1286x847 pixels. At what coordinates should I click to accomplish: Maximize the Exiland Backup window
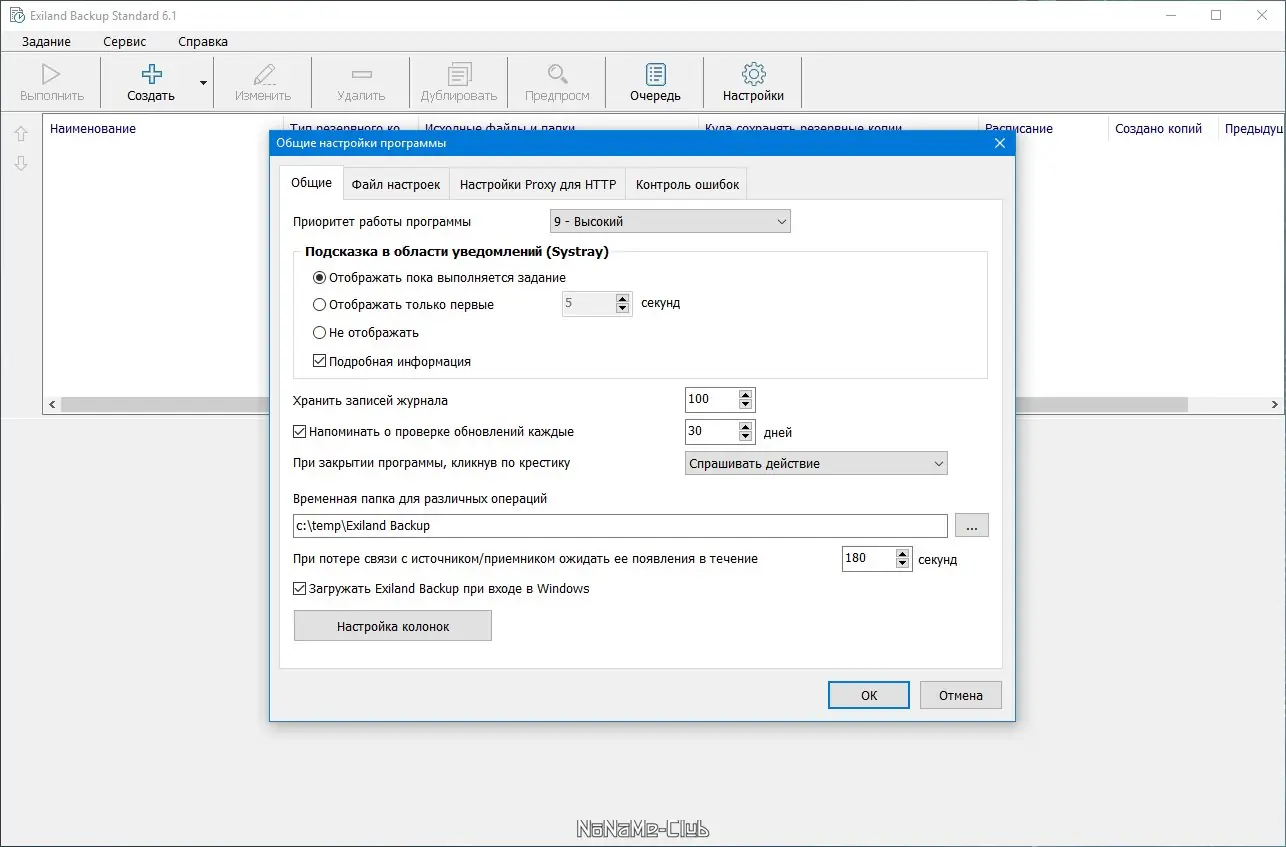(x=1216, y=15)
